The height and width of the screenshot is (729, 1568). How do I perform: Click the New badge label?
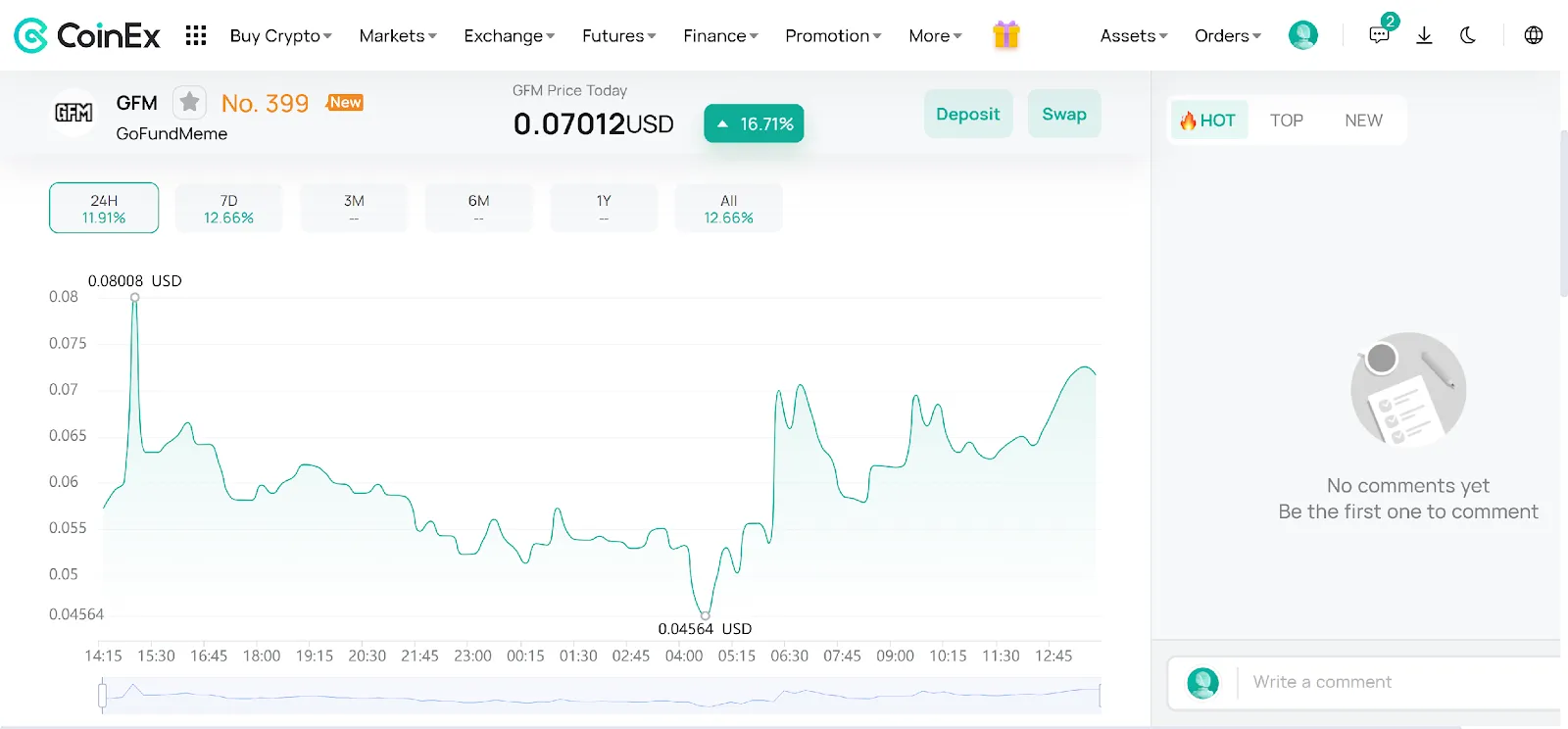(x=345, y=102)
